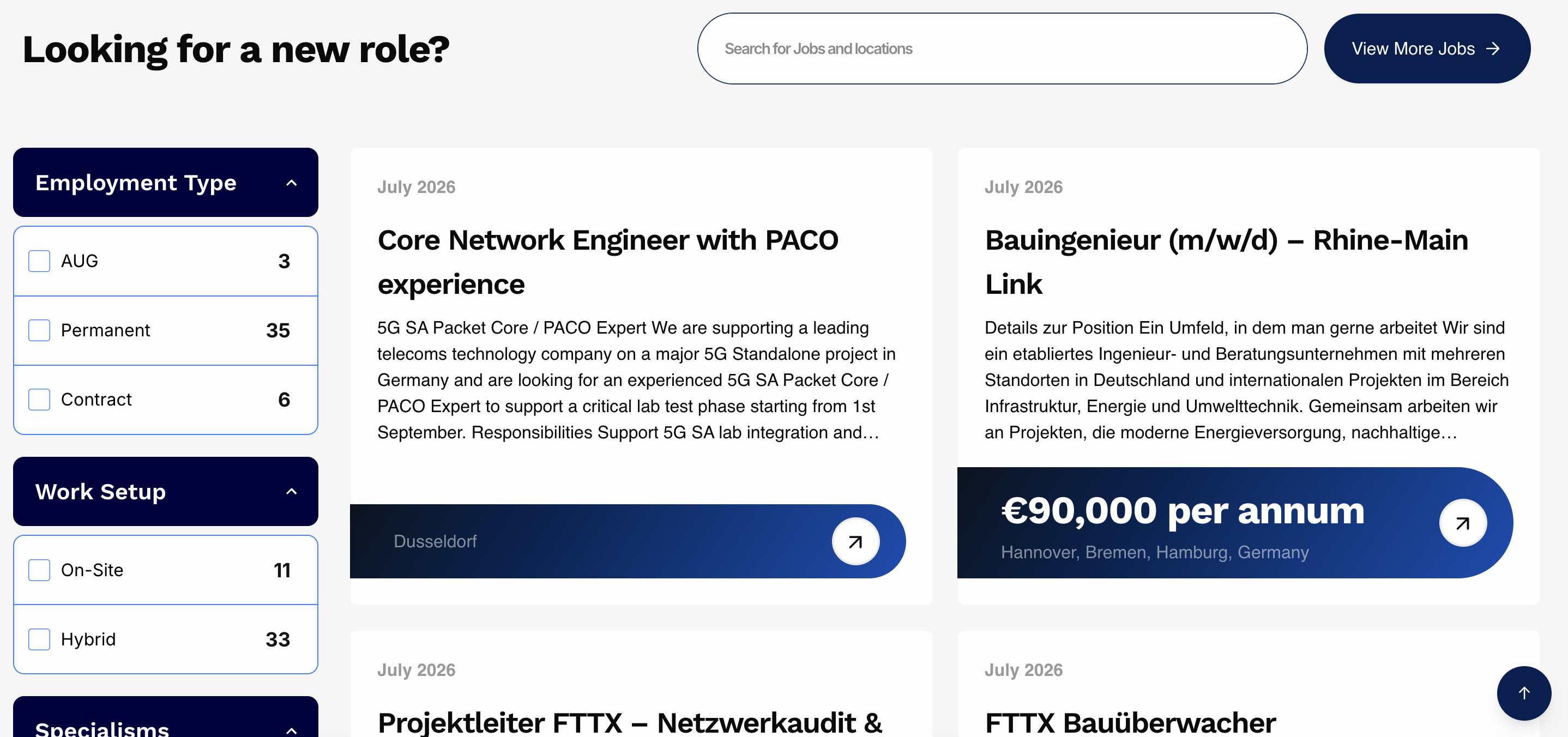Collapse the Employment Type filter chevron
This screenshot has width=1568, height=737.
coord(292,183)
